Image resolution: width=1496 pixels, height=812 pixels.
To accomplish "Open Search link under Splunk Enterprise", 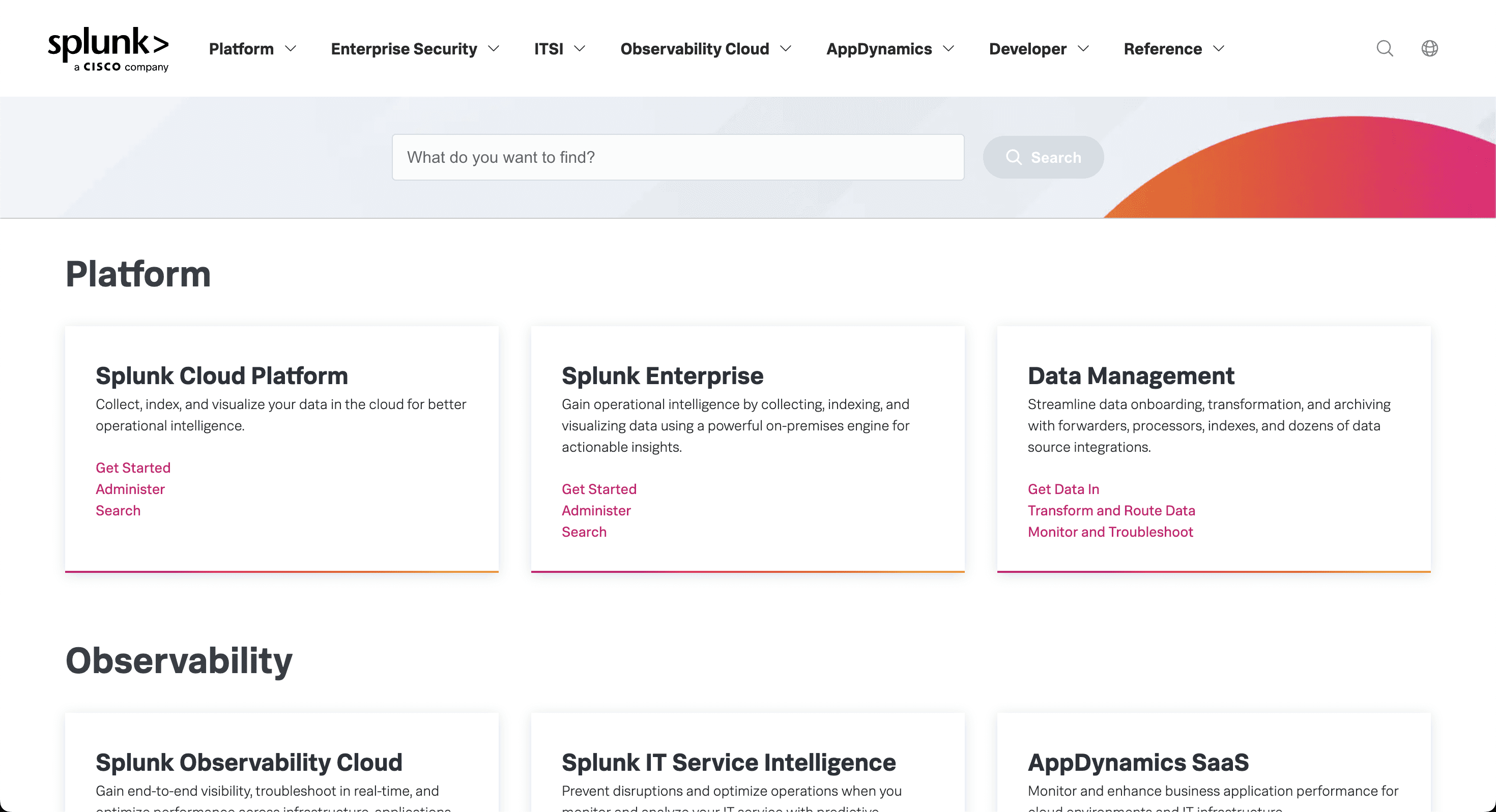I will click(x=584, y=532).
